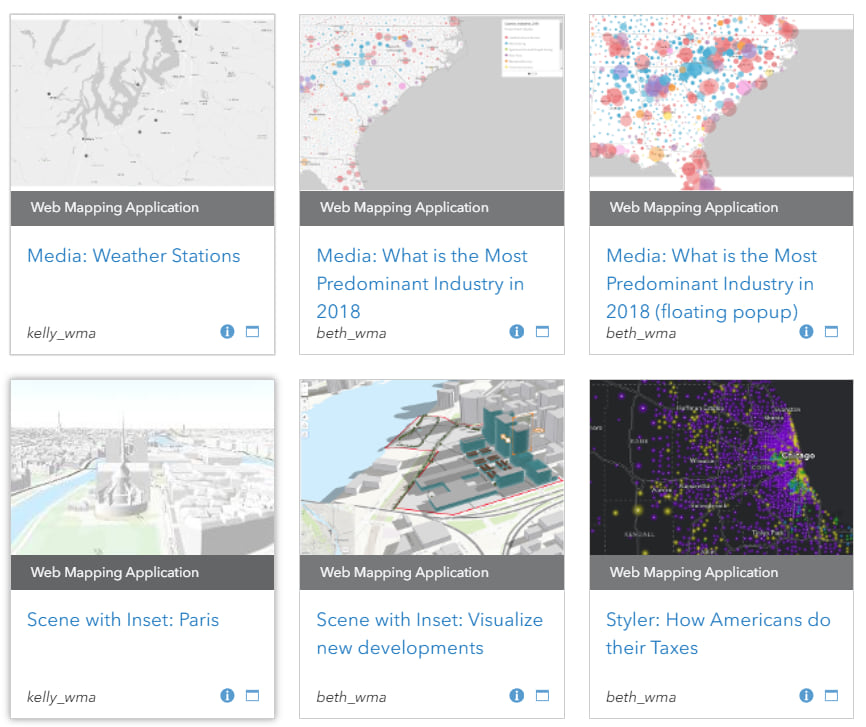
Task: Click beth_wma owner on How Americans do their Taxes card
Action: (x=641, y=697)
